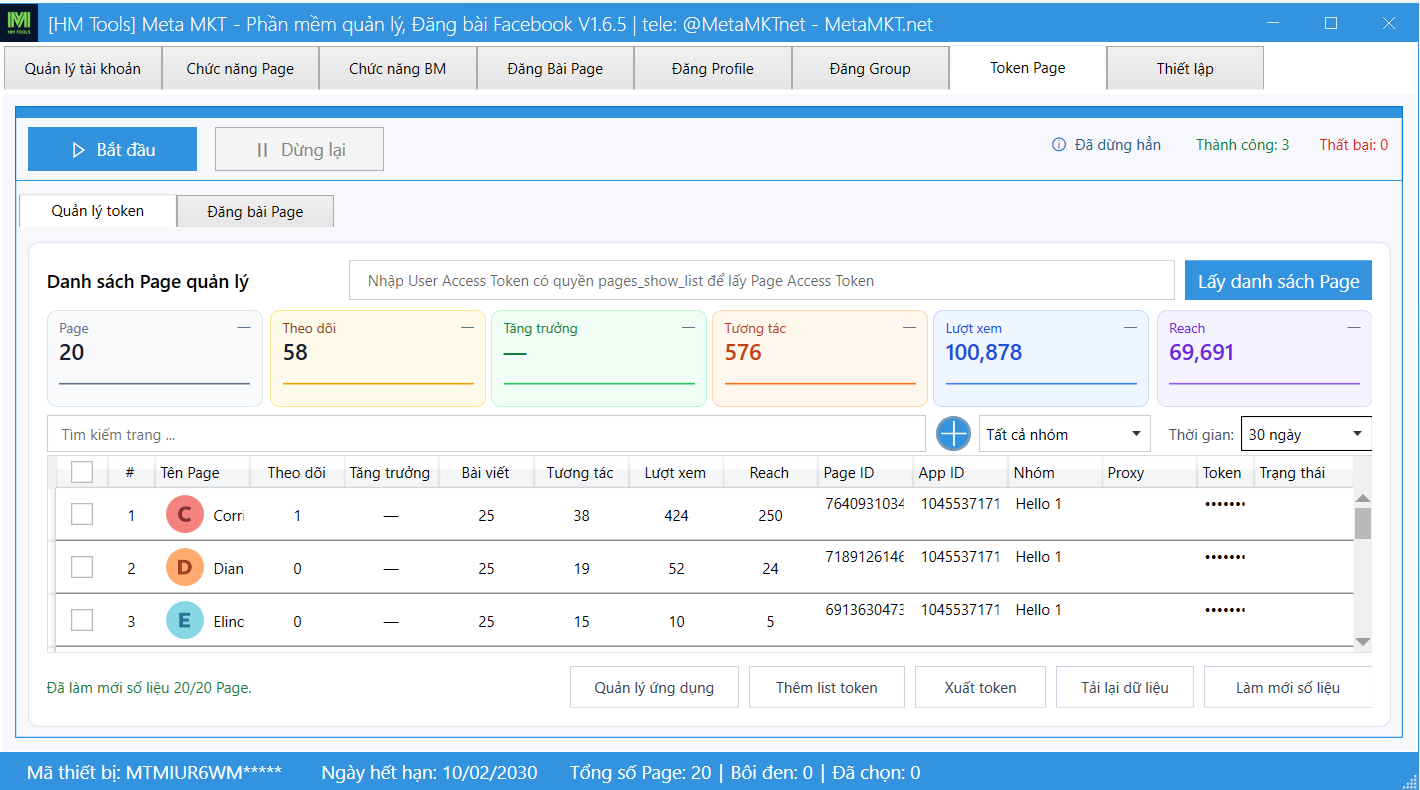Image resolution: width=1420 pixels, height=790 pixels.
Task: Click Page ID 718912614 cell
Action: pyautogui.click(x=865, y=557)
